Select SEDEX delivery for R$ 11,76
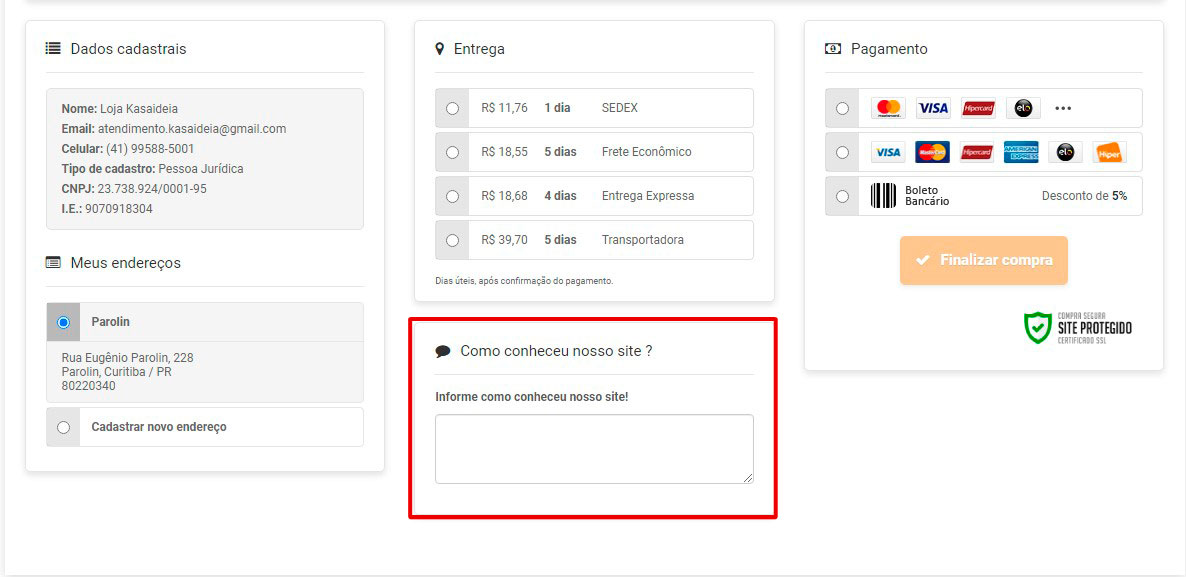The height and width of the screenshot is (577, 1186). pos(453,108)
